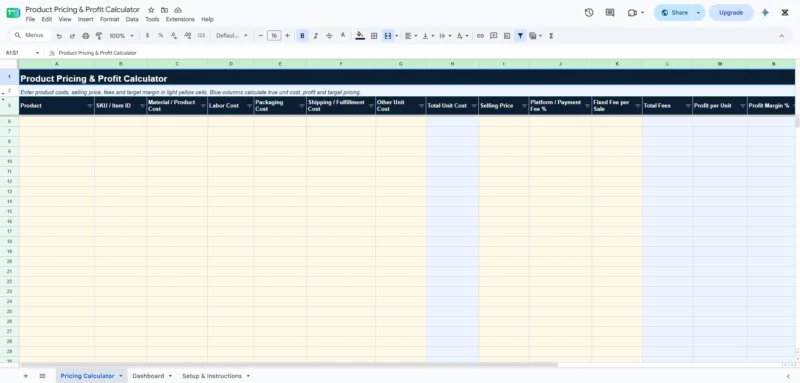Viewport: 800px width, 383px height.
Task: Open the Extensions menu
Action: point(180,19)
